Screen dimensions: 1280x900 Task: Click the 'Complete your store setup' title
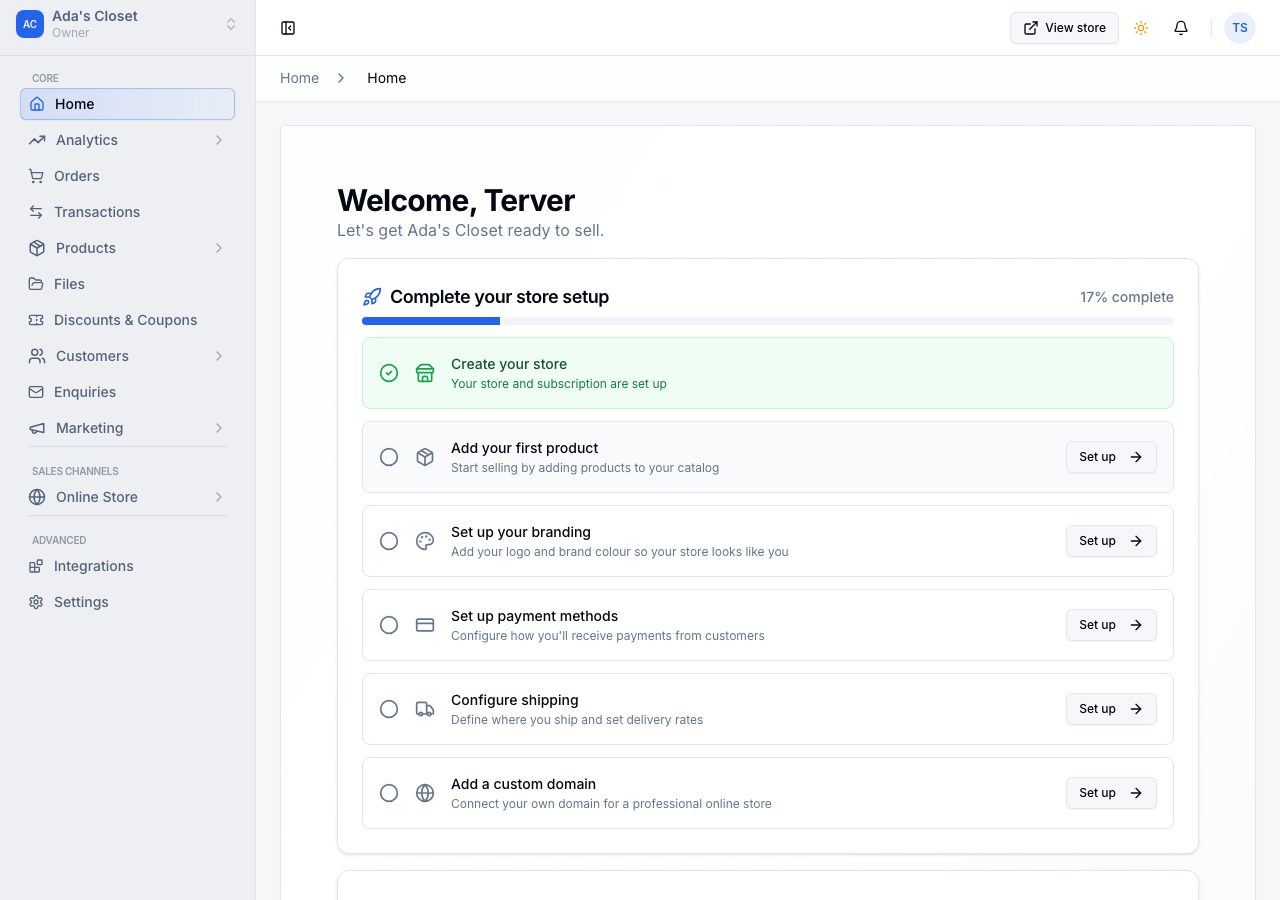(x=499, y=297)
